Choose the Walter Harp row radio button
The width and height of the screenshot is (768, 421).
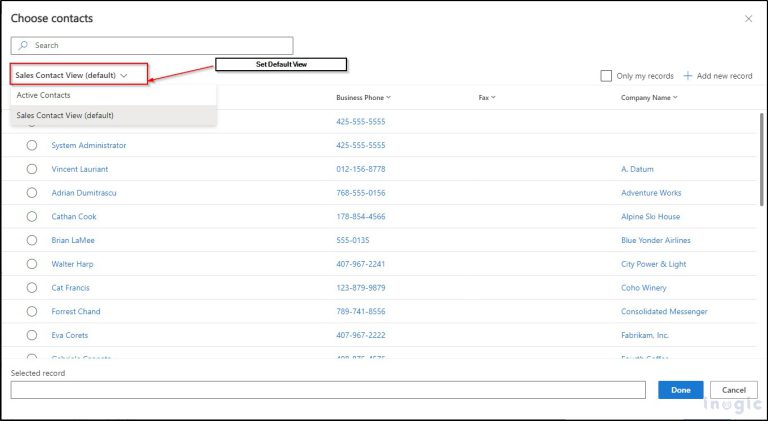(x=32, y=264)
